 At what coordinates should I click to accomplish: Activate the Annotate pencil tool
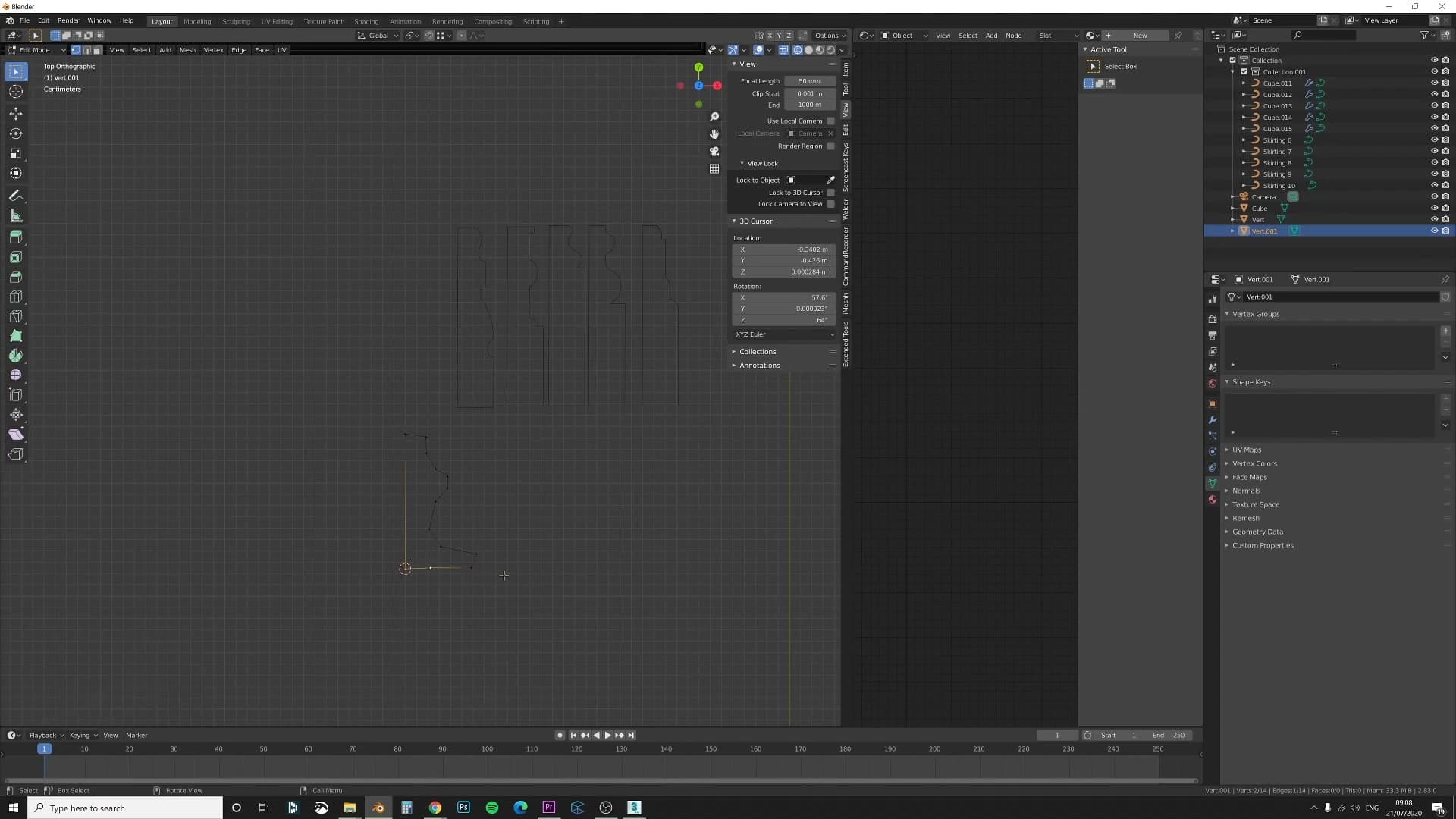(15, 196)
